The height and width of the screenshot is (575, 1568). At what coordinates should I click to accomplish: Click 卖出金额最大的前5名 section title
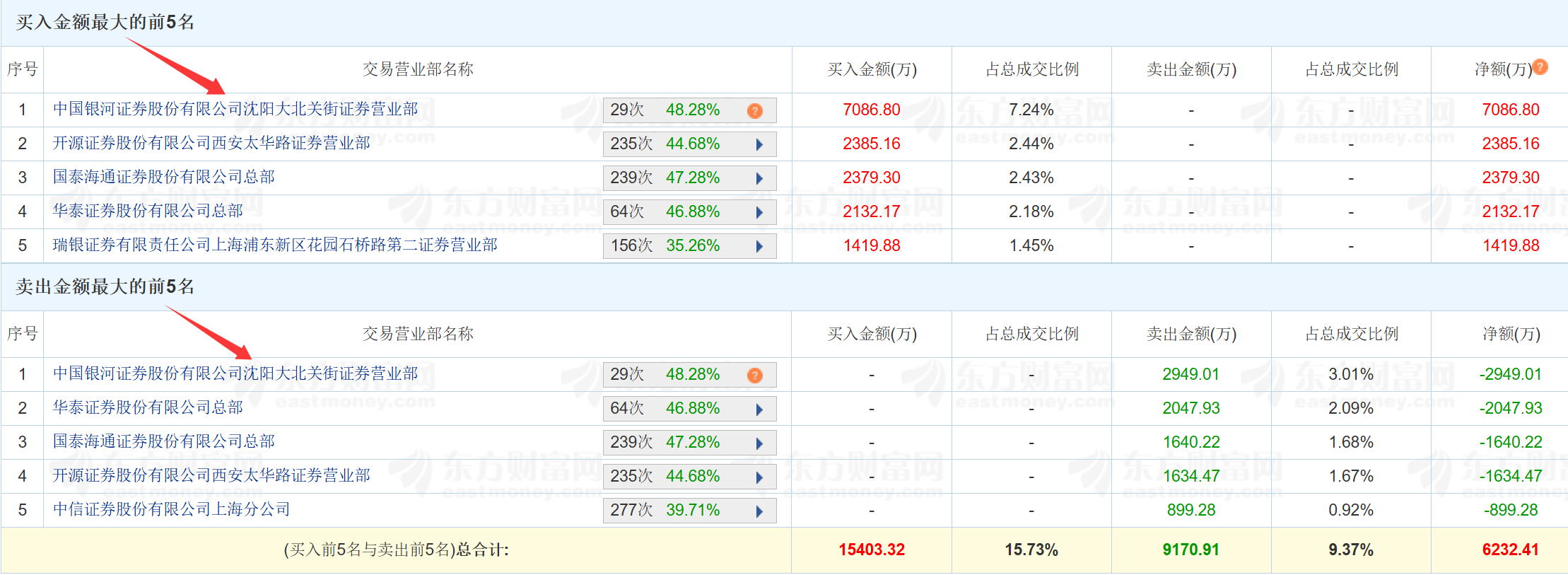tap(105, 286)
